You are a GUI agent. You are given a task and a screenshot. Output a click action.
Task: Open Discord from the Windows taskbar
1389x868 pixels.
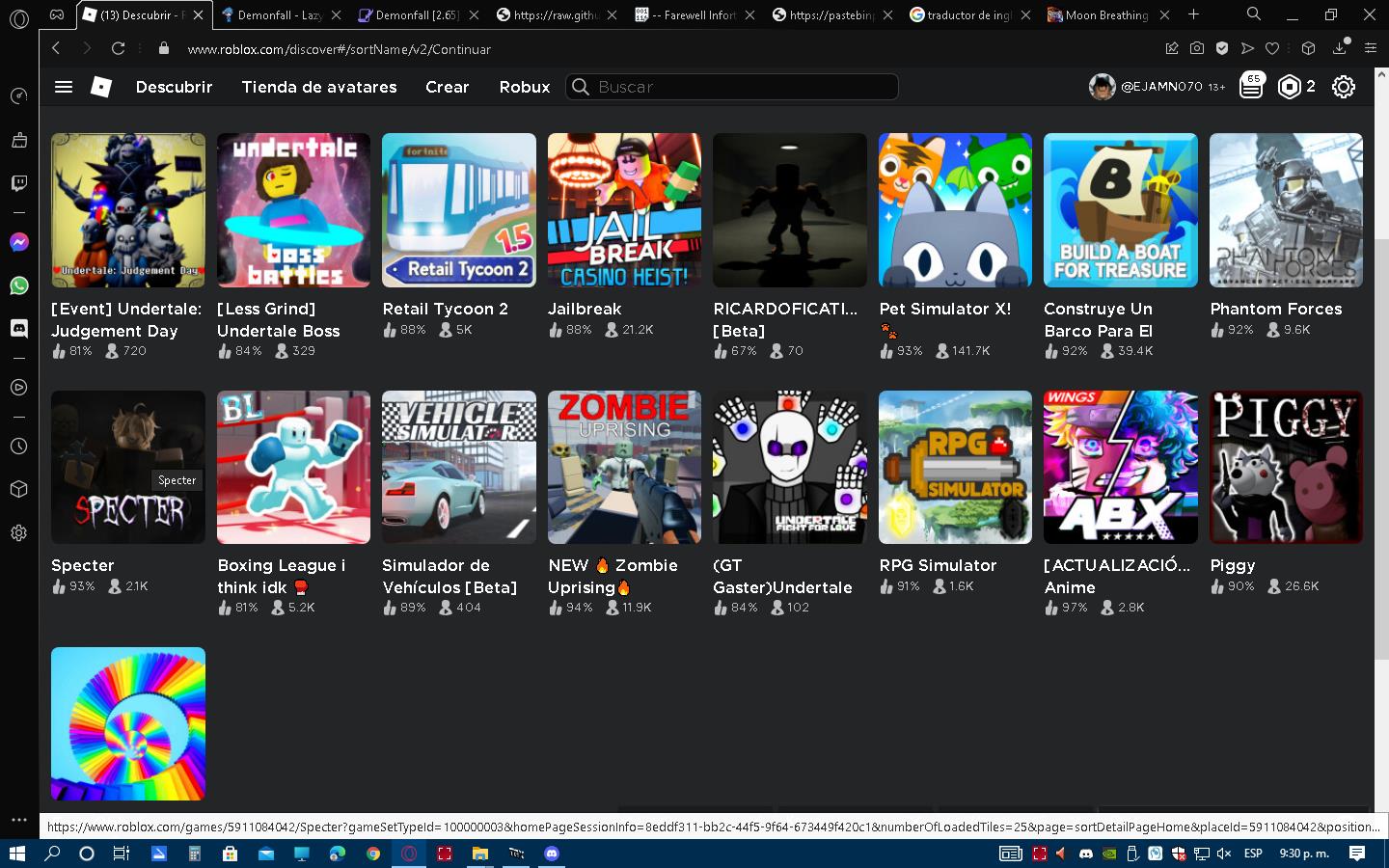click(552, 854)
